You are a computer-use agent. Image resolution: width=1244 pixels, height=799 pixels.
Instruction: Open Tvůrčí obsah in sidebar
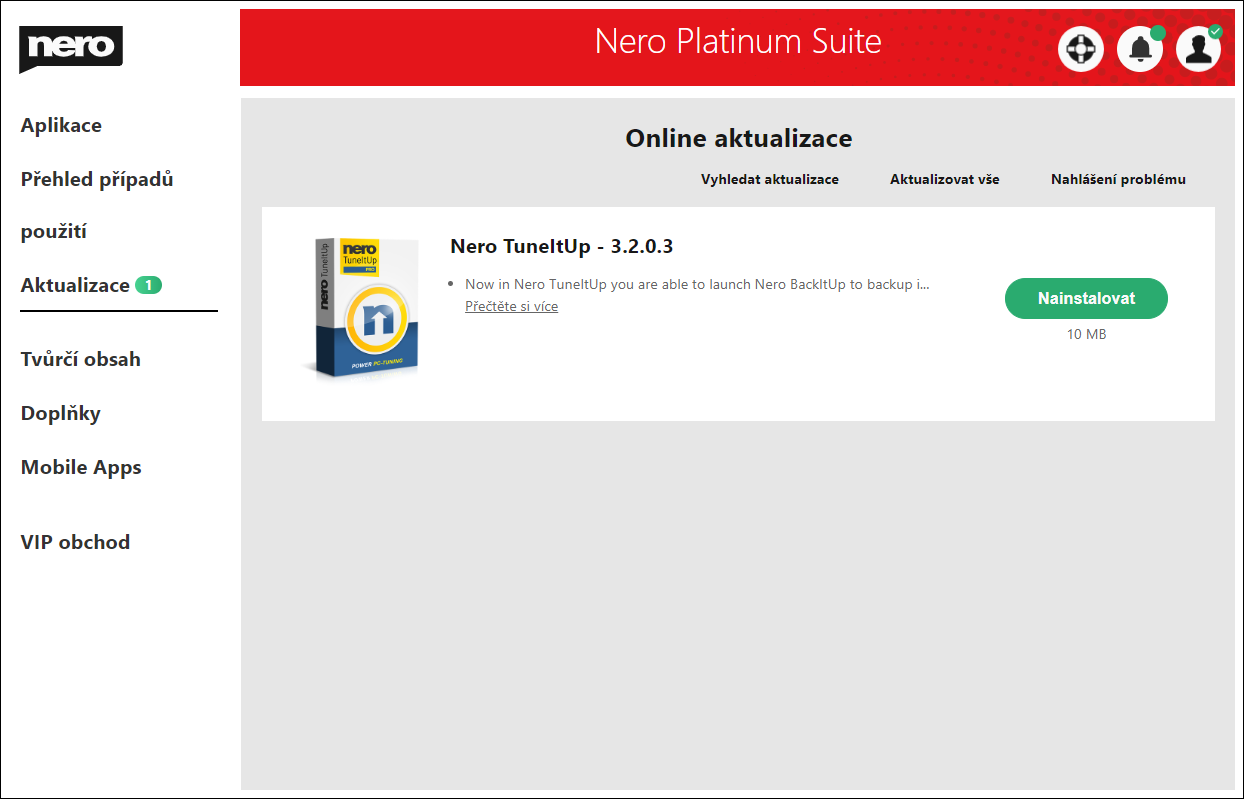[80, 359]
